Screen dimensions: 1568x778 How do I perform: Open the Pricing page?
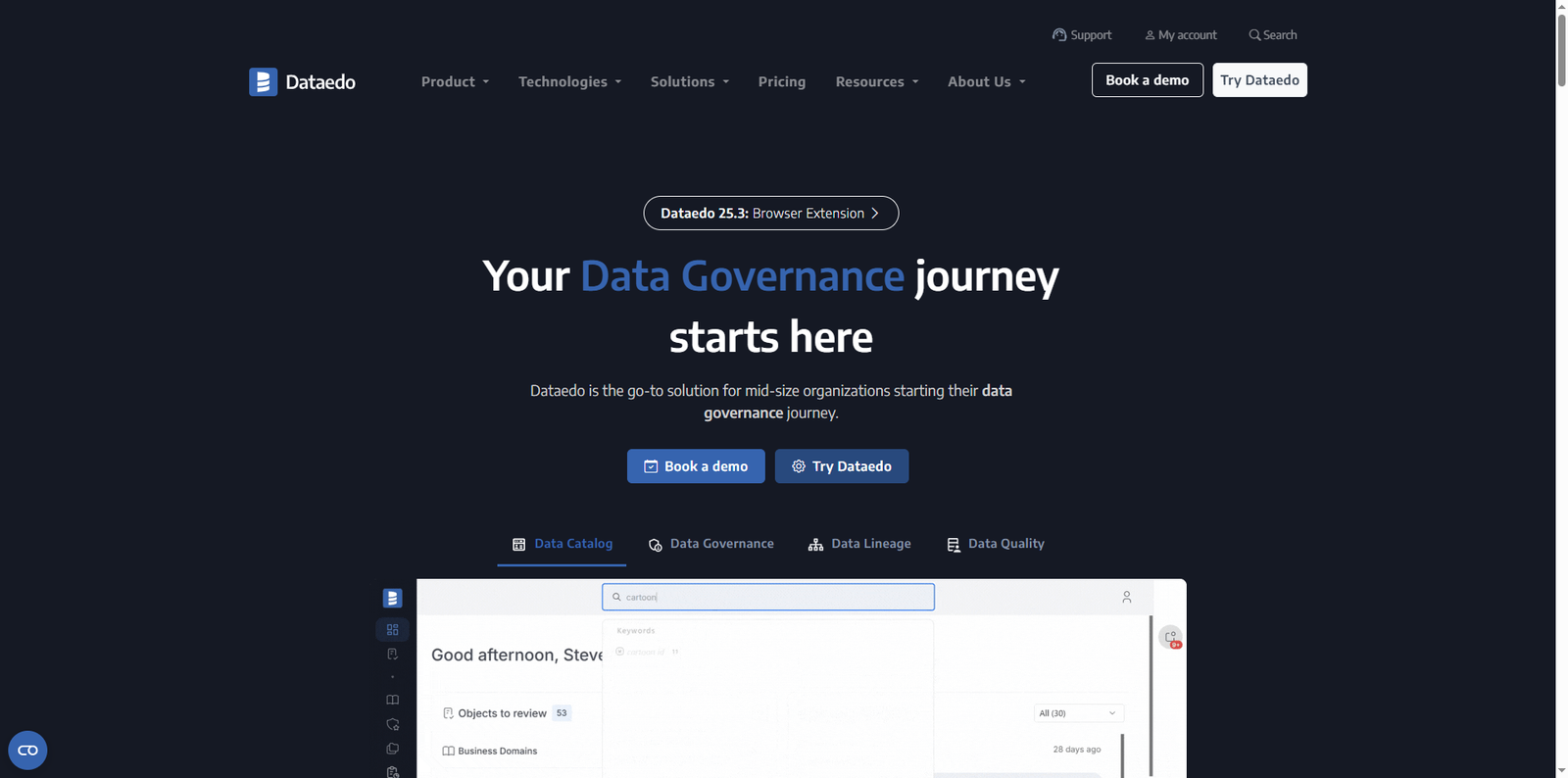(782, 81)
